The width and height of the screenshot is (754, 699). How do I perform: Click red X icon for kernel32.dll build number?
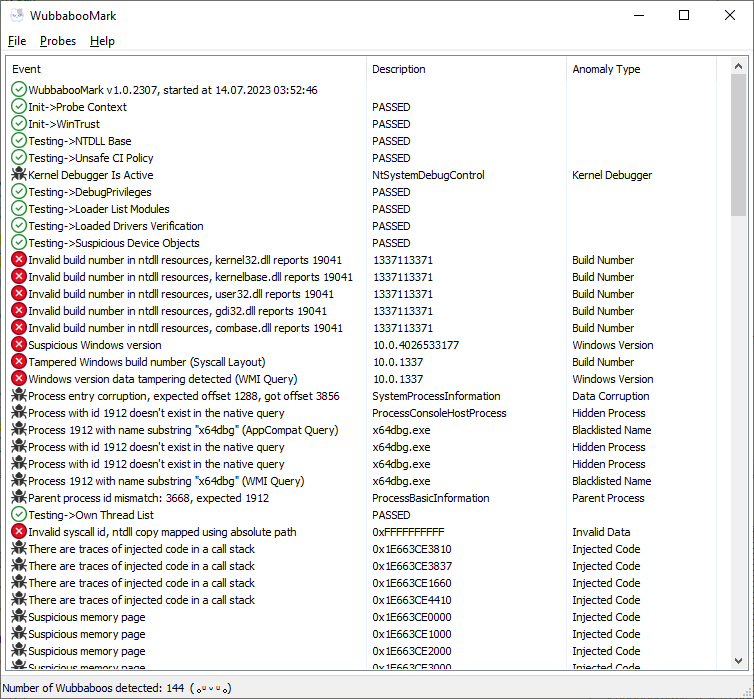(19, 260)
